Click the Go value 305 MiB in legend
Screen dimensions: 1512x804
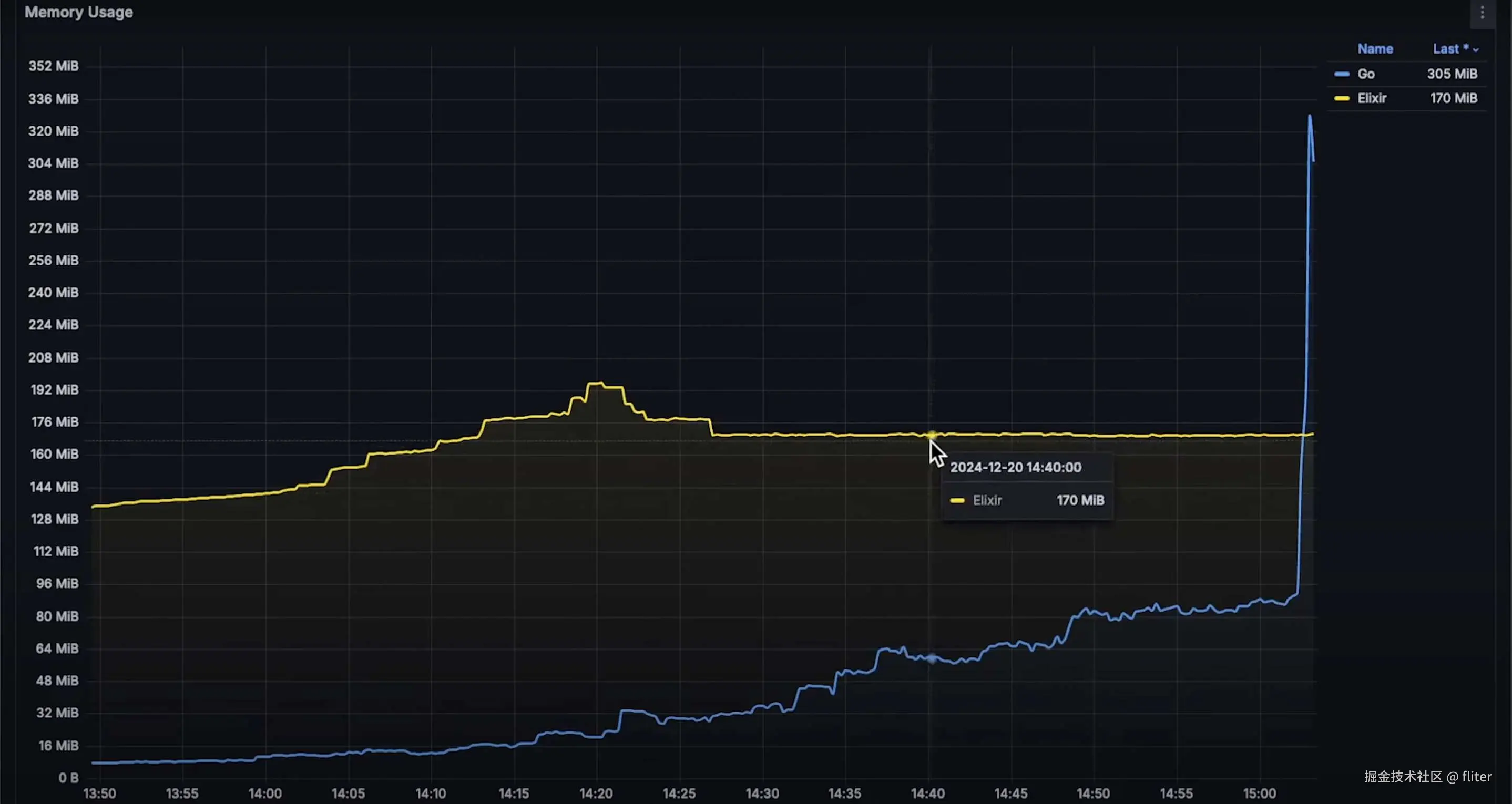[1452, 74]
